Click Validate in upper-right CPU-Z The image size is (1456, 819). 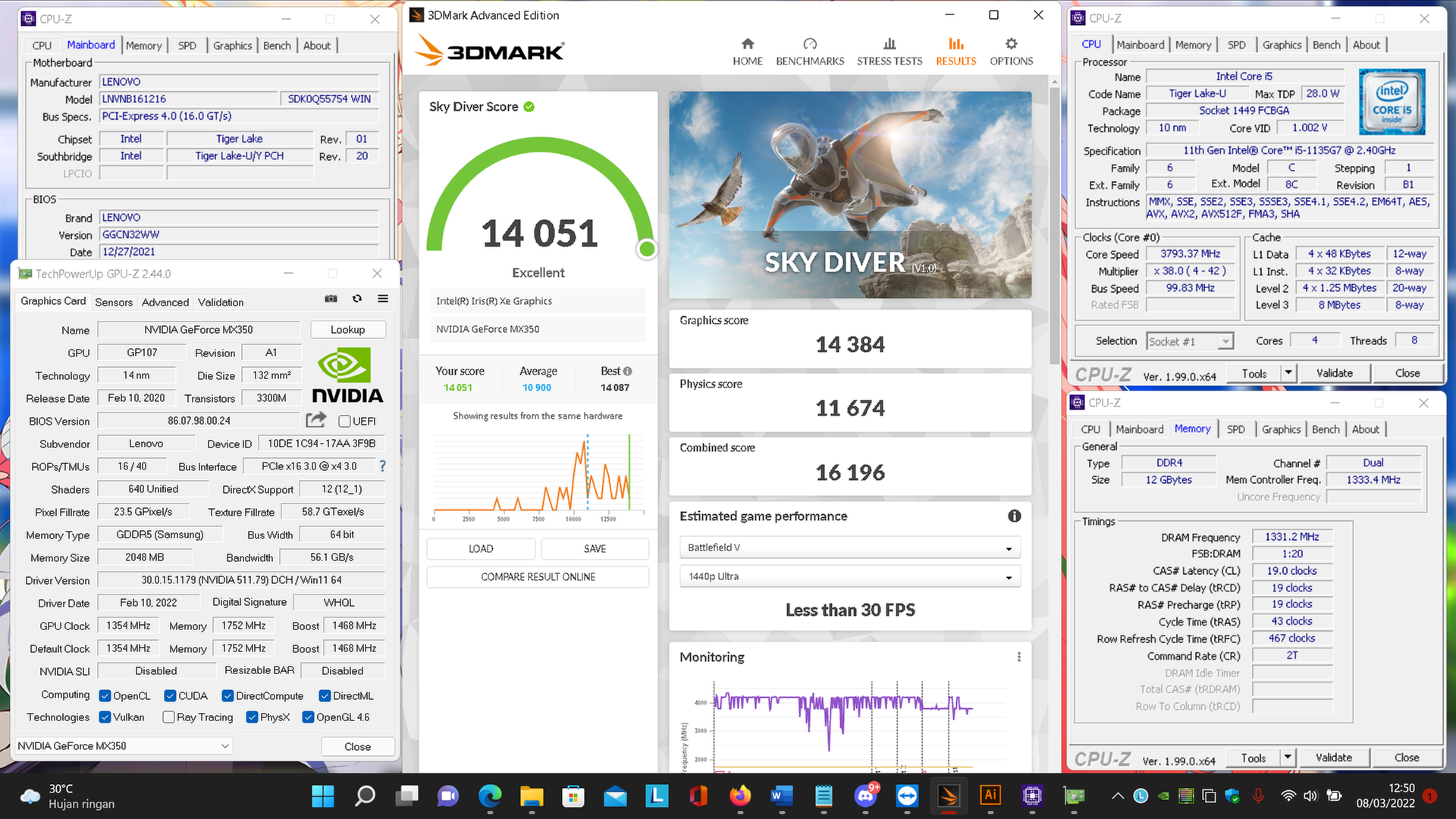[x=1334, y=372]
